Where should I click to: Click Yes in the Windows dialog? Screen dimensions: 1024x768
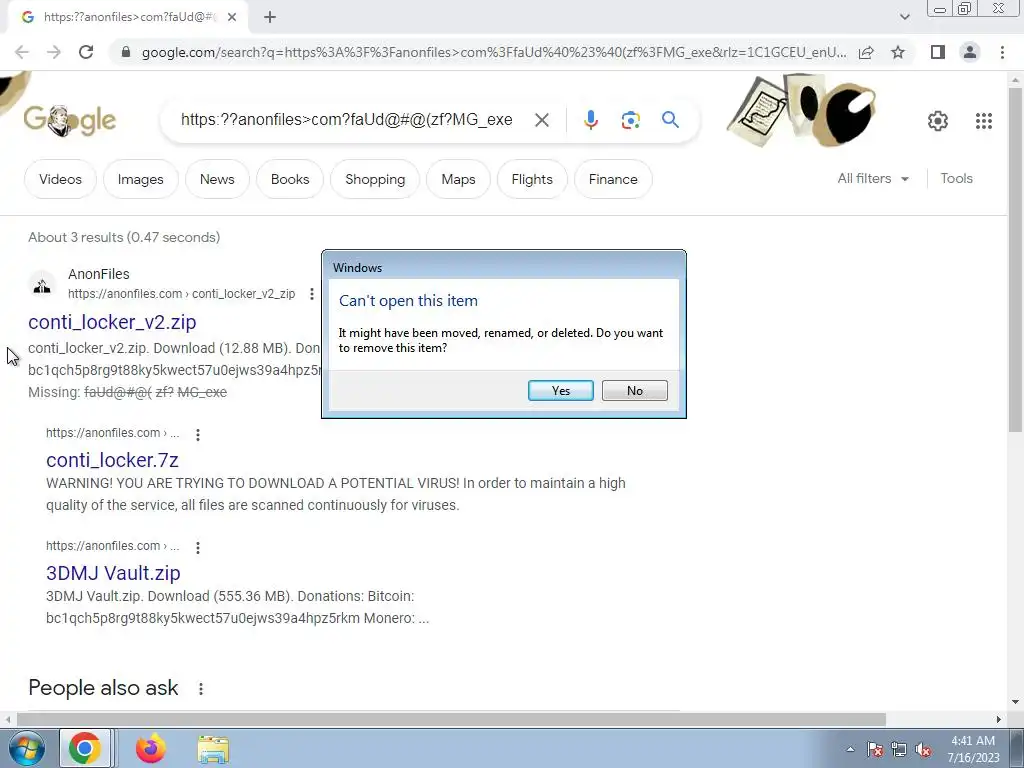coord(560,391)
